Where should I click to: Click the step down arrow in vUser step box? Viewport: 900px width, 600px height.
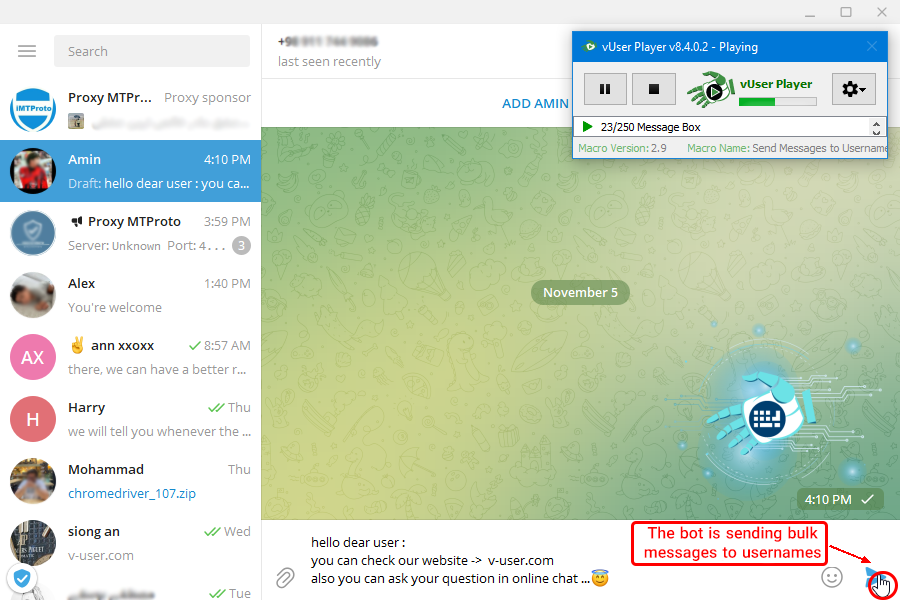[x=876, y=132]
